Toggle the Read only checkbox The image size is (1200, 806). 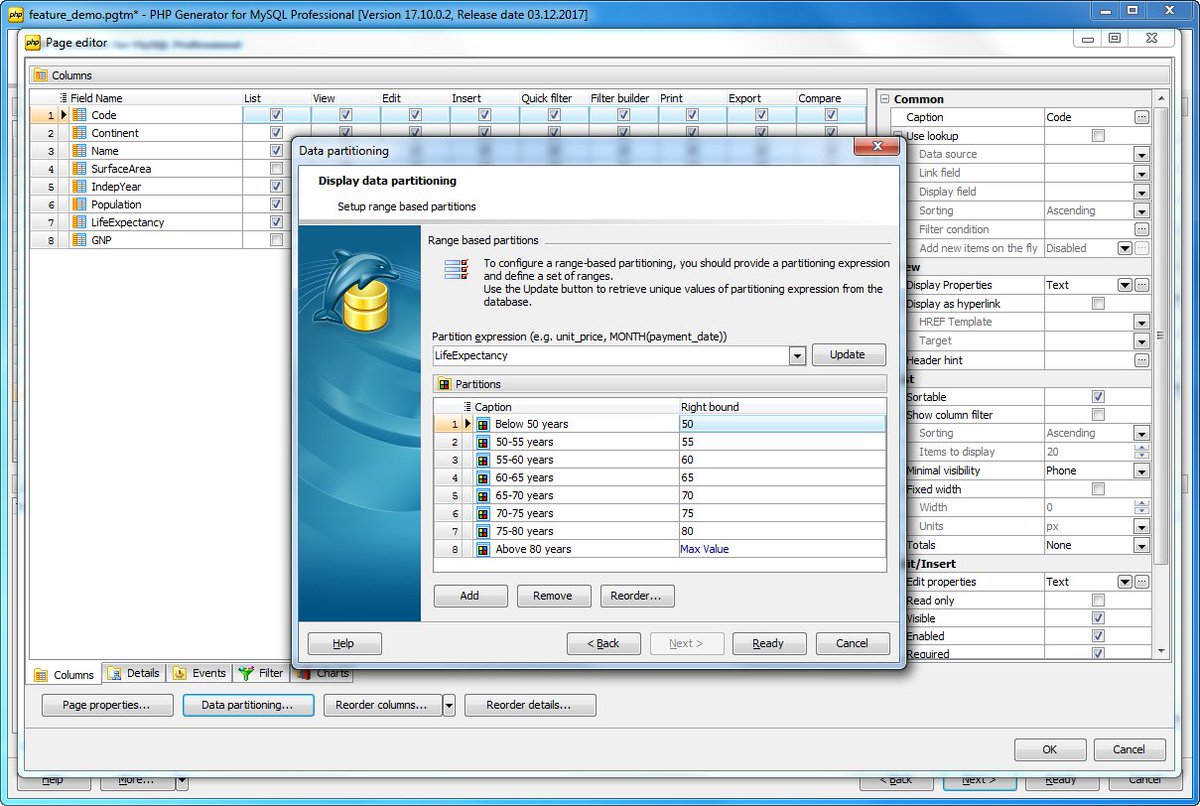tap(1098, 600)
